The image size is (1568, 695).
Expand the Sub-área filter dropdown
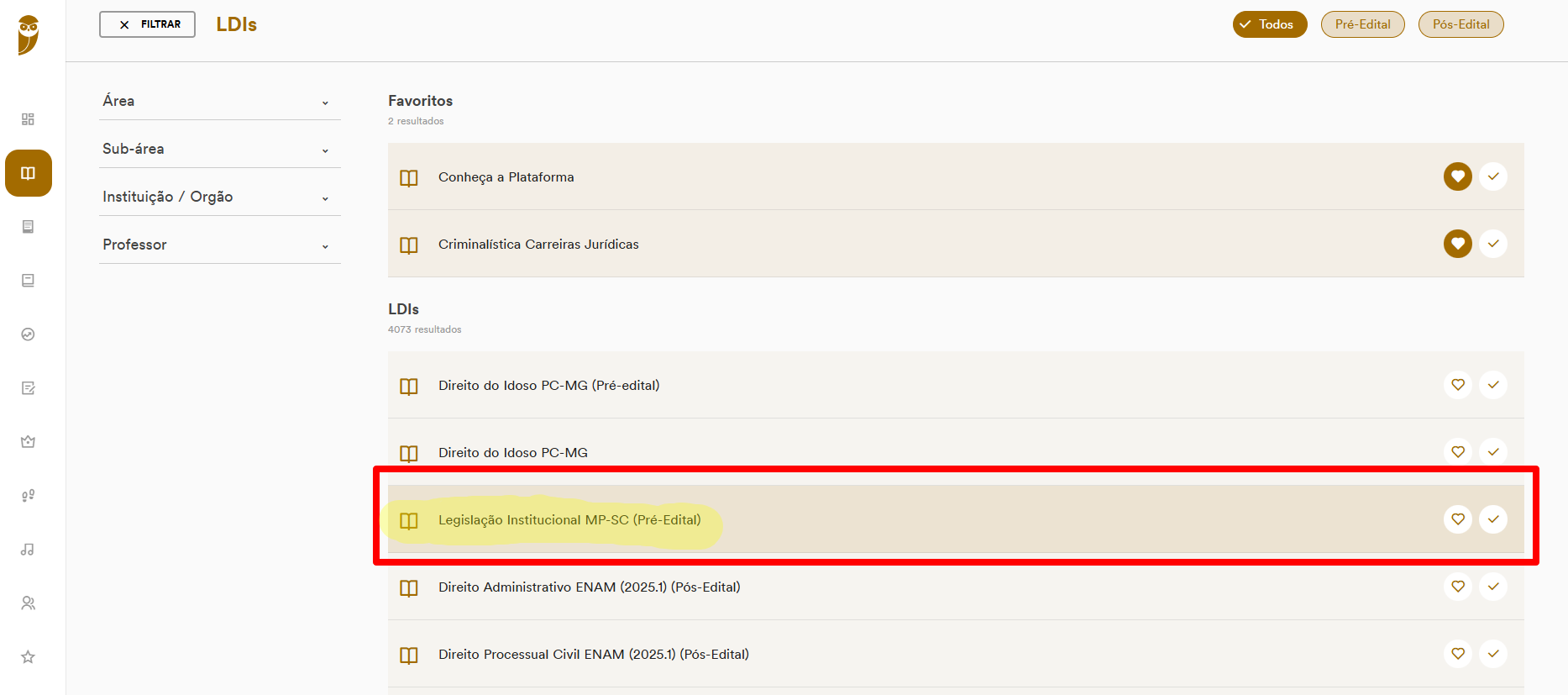point(220,149)
